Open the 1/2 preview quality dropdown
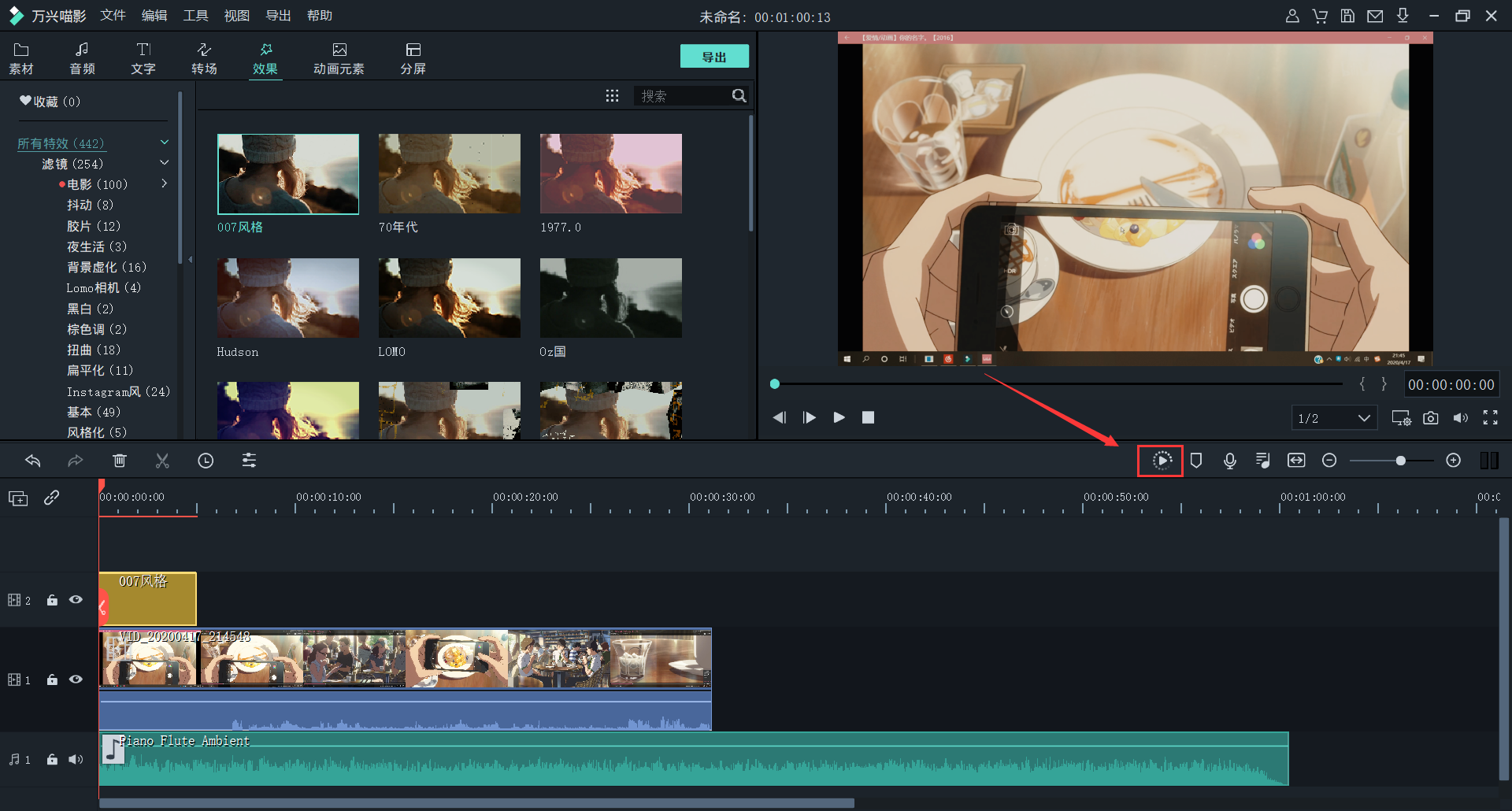1512x811 pixels. 1334,418
